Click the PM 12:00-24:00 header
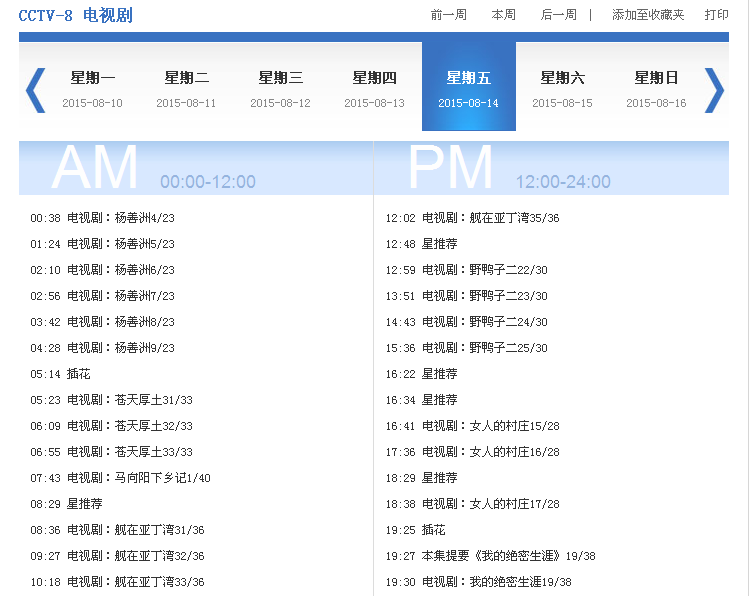Image resolution: width=749 pixels, height=596 pixels. pos(551,168)
